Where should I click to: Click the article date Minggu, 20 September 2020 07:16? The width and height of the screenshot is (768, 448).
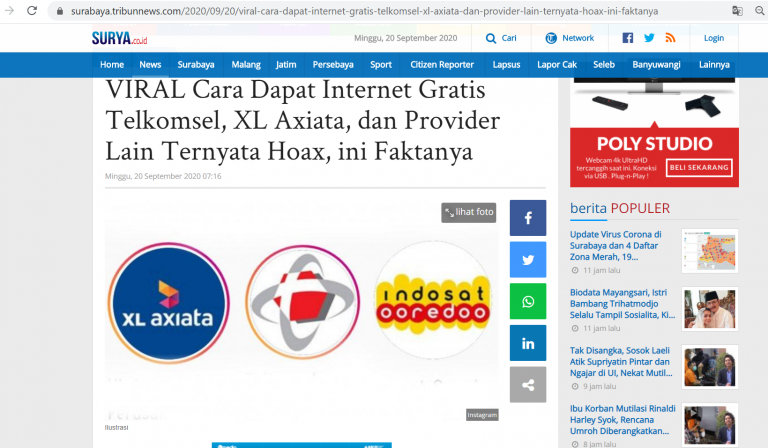click(x=163, y=176)
